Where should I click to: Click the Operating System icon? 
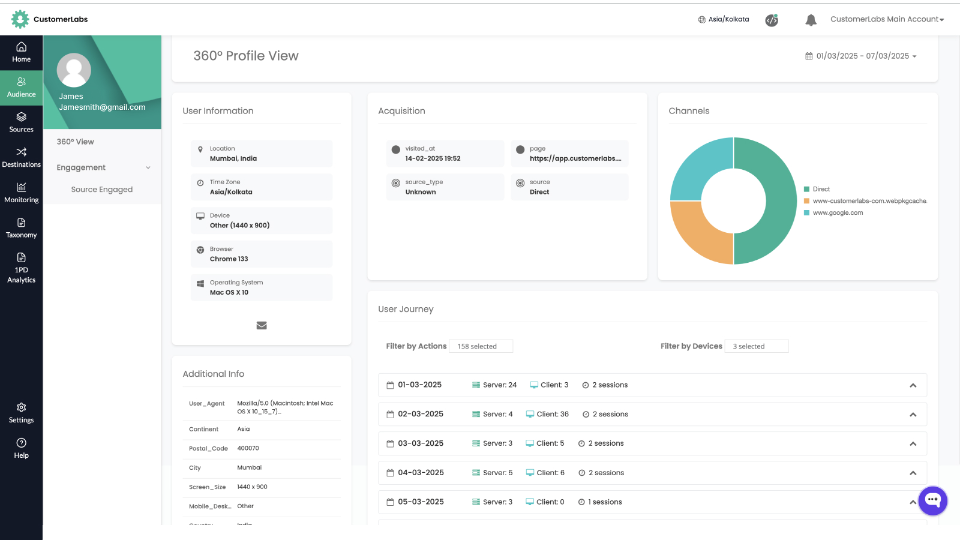[x=200, y=283]
